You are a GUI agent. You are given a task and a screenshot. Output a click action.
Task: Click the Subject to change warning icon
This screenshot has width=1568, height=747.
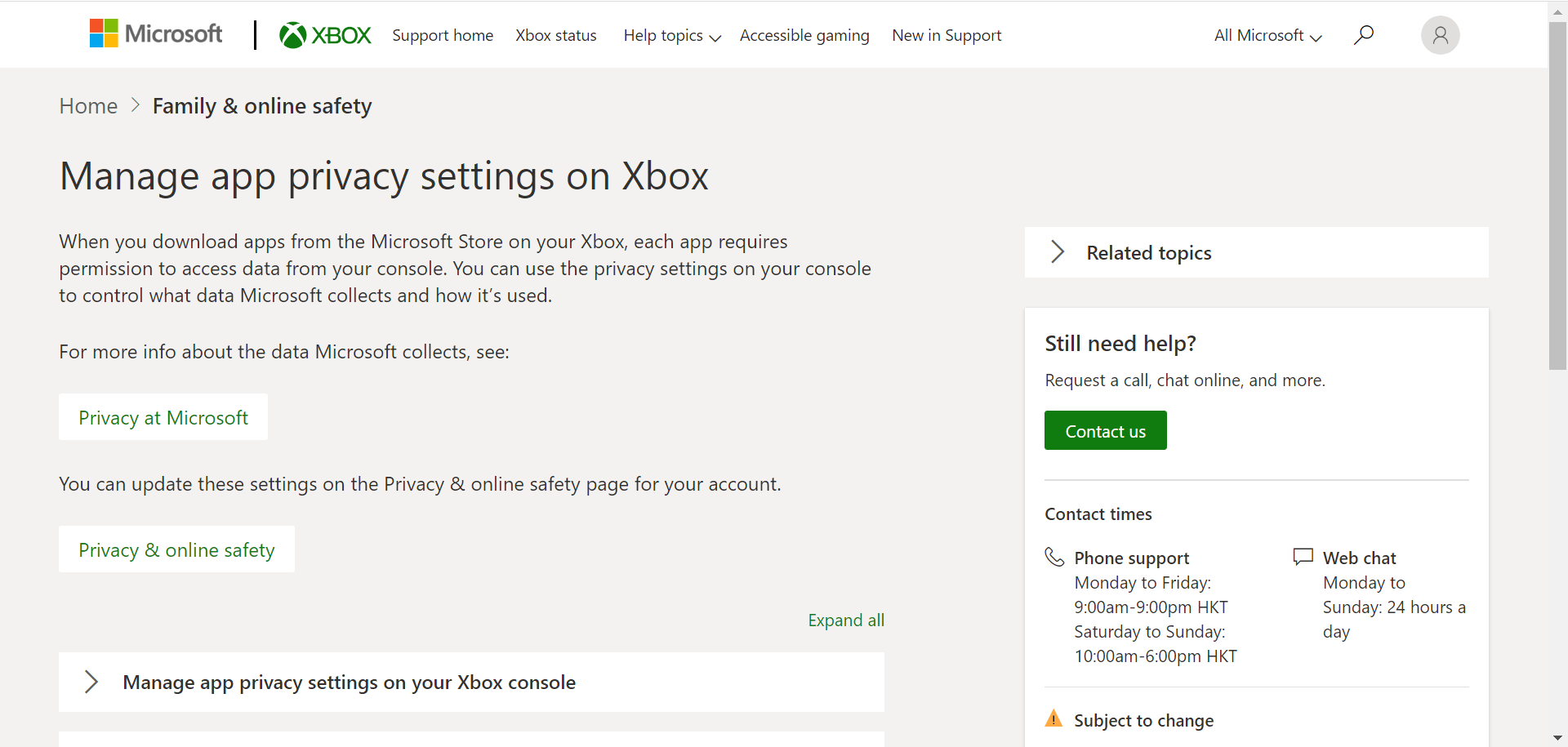[1054, 718]
